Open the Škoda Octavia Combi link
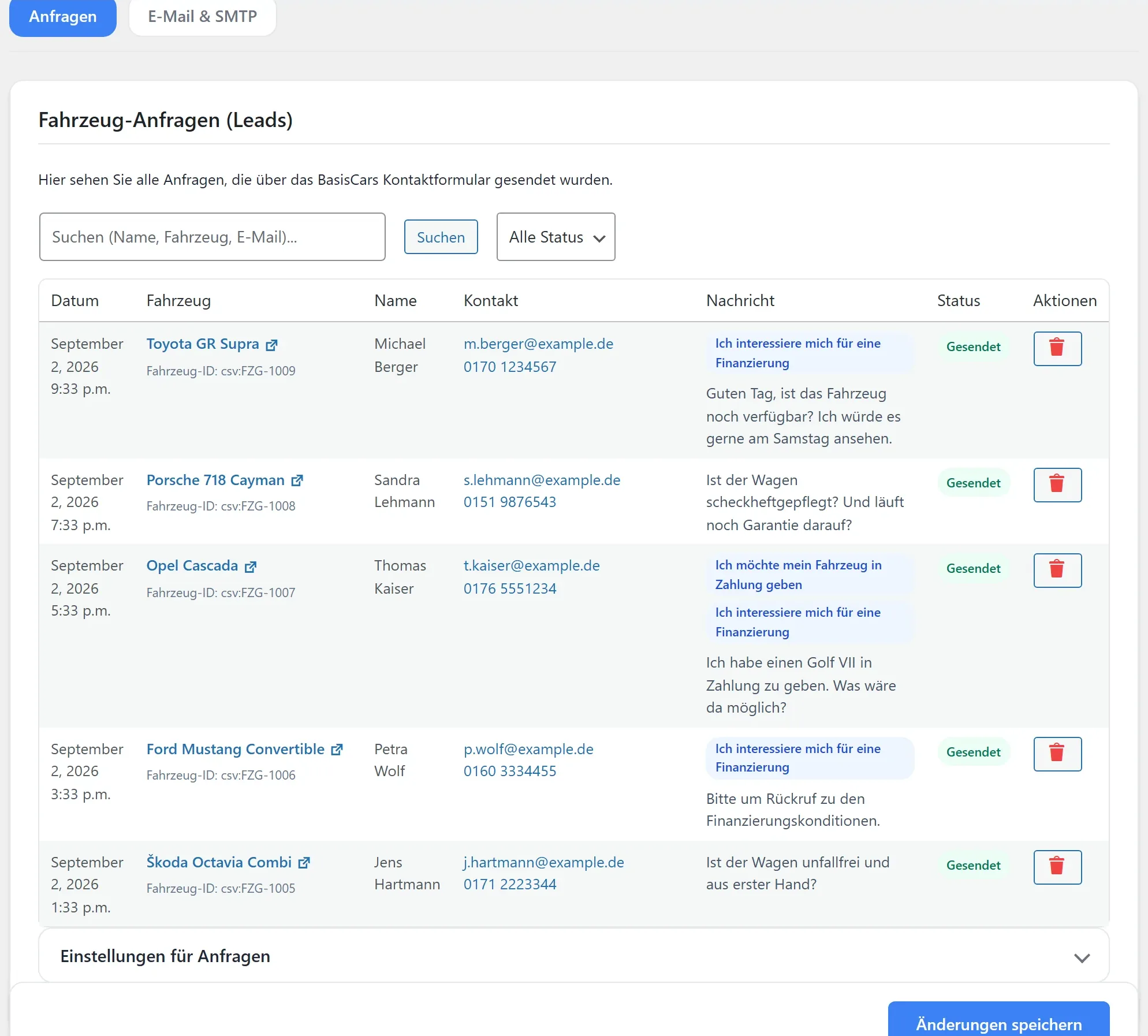This screenshot has height=1036, width=1148. pos(219,862)
